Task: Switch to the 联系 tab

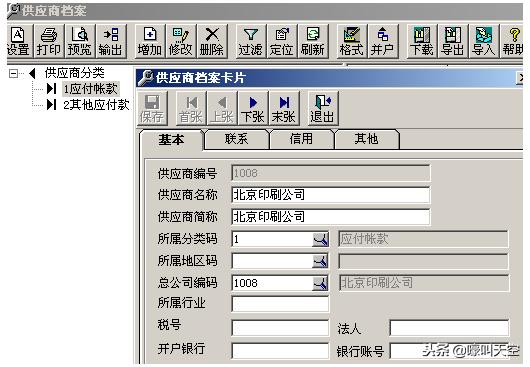Action: pos(236,139)
